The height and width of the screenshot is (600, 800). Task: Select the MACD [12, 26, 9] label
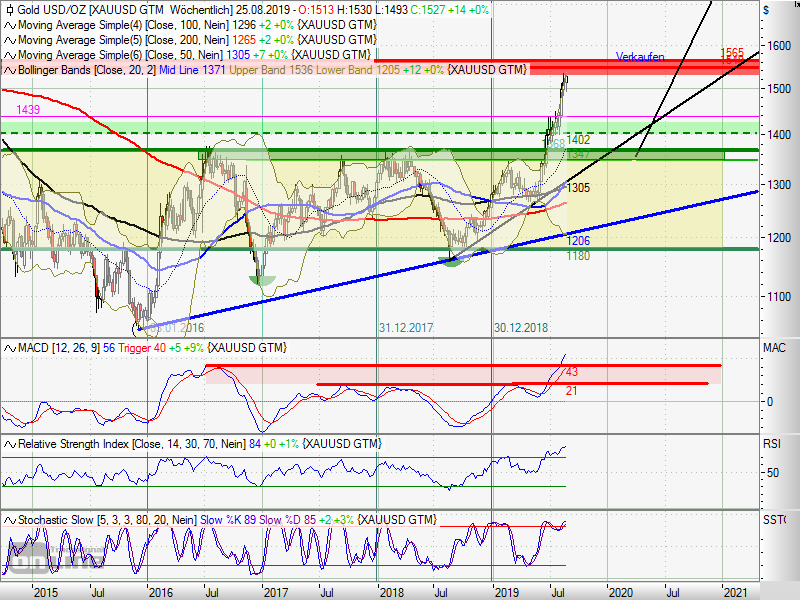click(59, 348)
